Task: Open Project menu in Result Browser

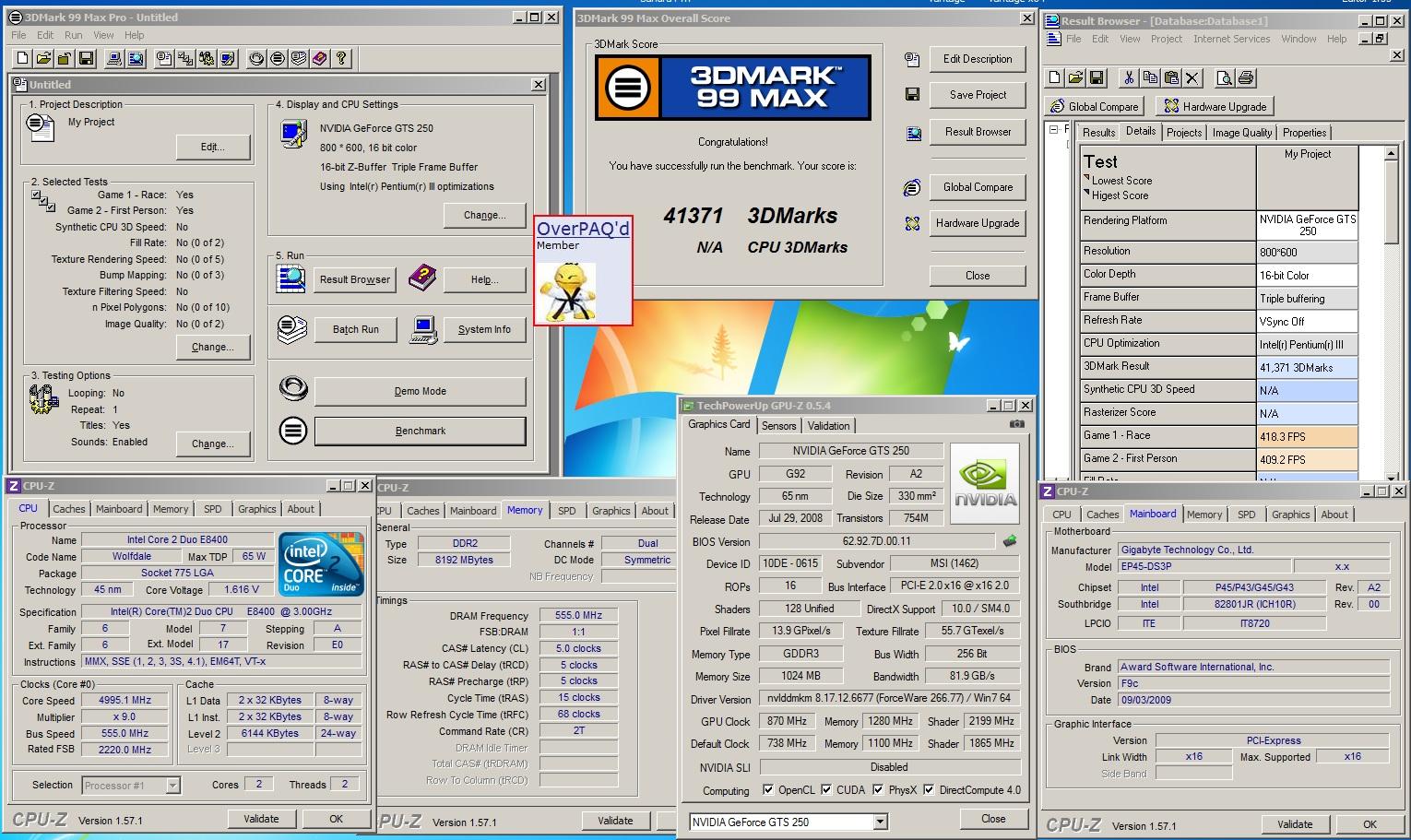Action: pyautogui.click(x=1166, y=39)
